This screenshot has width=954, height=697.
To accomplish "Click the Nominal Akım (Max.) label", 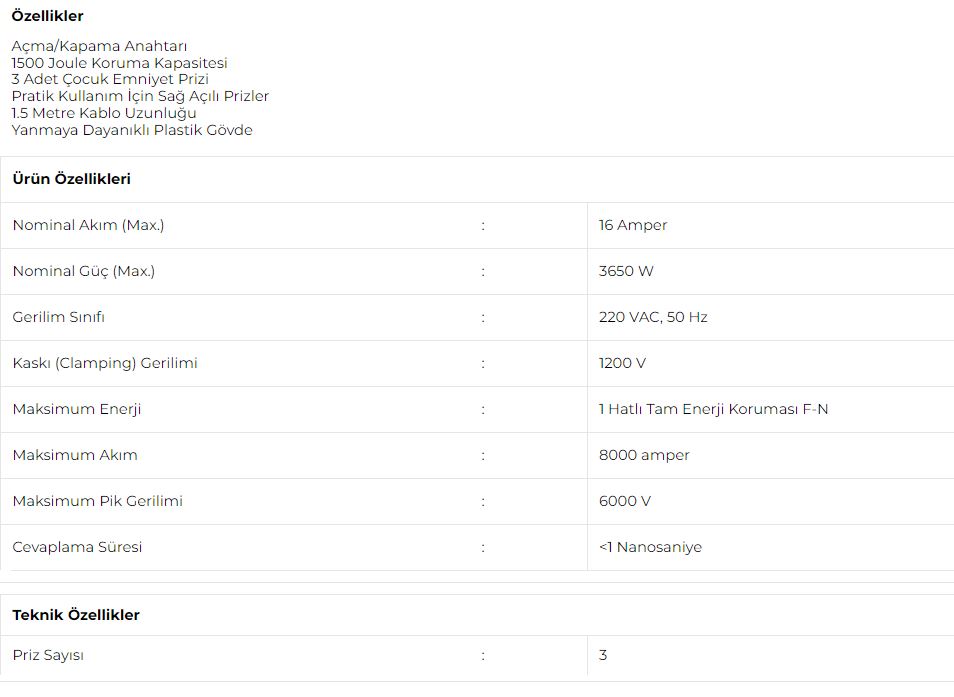I will pos(88,225).
